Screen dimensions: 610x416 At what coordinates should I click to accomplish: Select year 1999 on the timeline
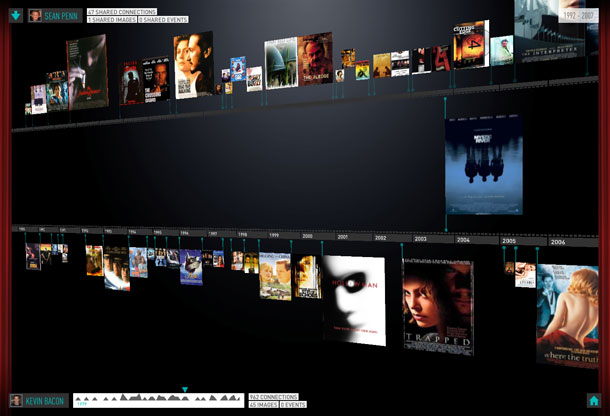click(274, 235)
